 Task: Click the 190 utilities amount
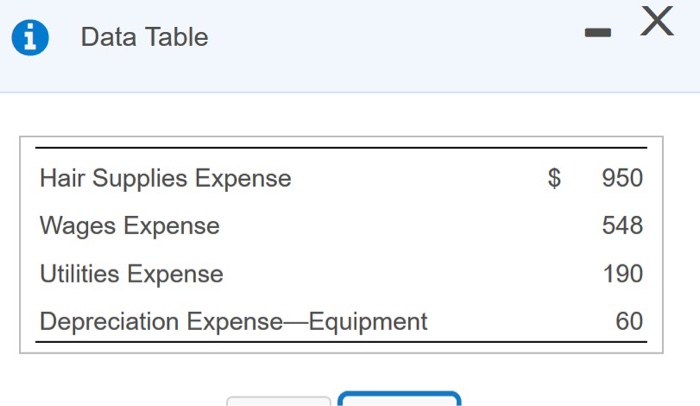pos(623,274)
